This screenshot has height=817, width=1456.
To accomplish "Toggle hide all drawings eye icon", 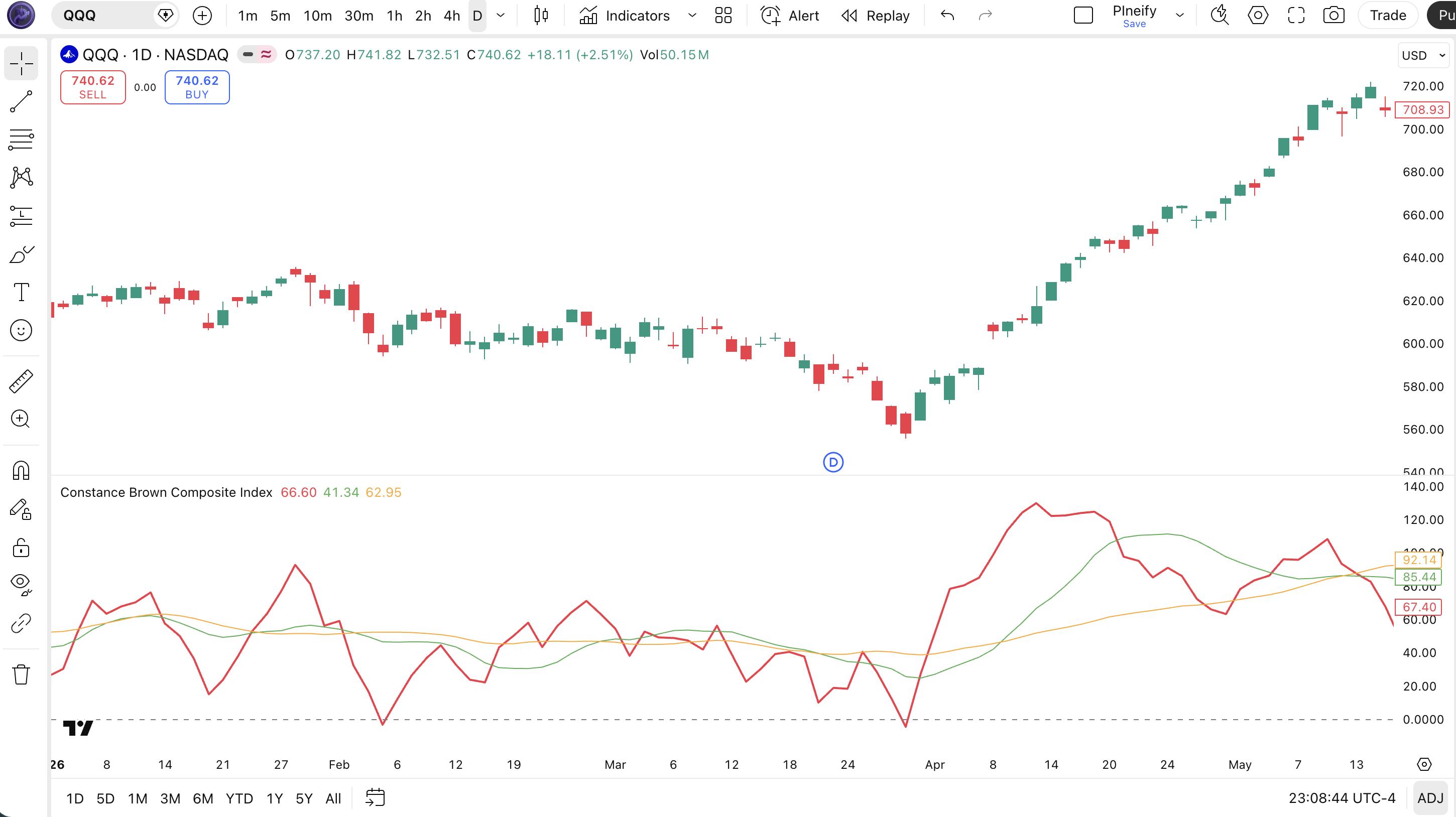I will pyautogui.click(x=21, y=585).
